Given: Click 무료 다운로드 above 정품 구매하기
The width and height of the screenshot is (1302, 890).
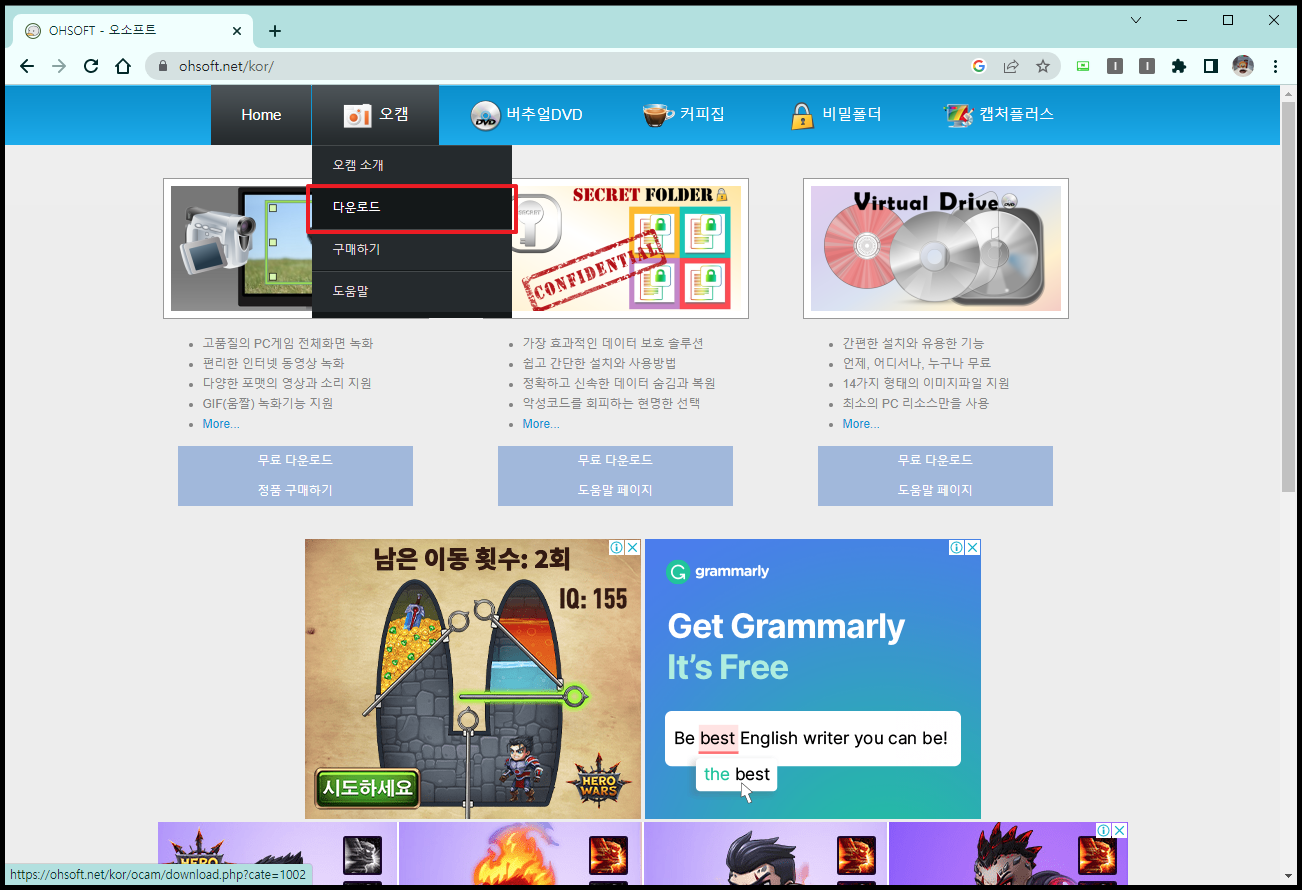Looking at the screenshot, I should pyautogui.click(x=295, y=460).
